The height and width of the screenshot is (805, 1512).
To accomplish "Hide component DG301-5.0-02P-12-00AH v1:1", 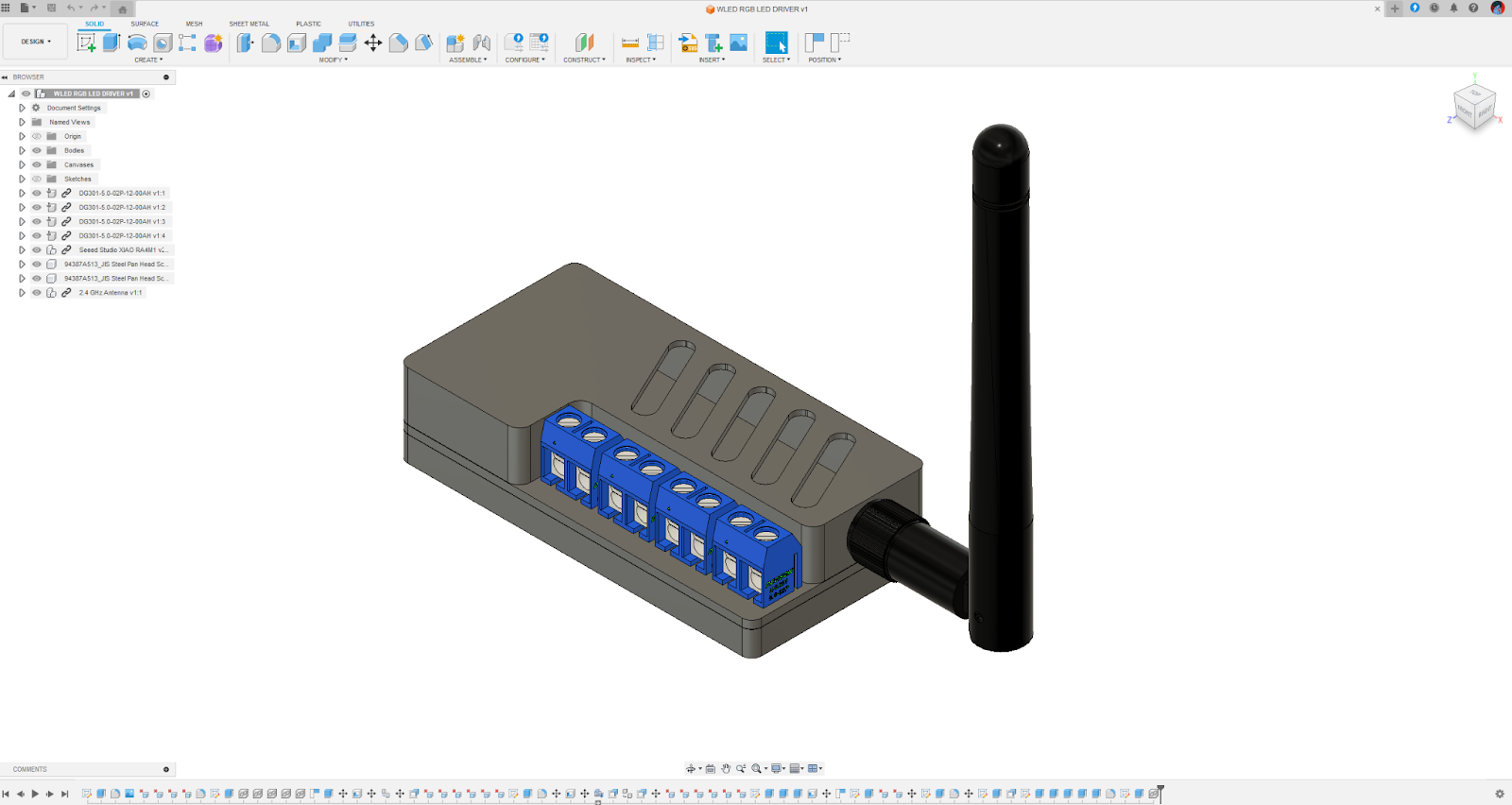I will tap(37, 193).
